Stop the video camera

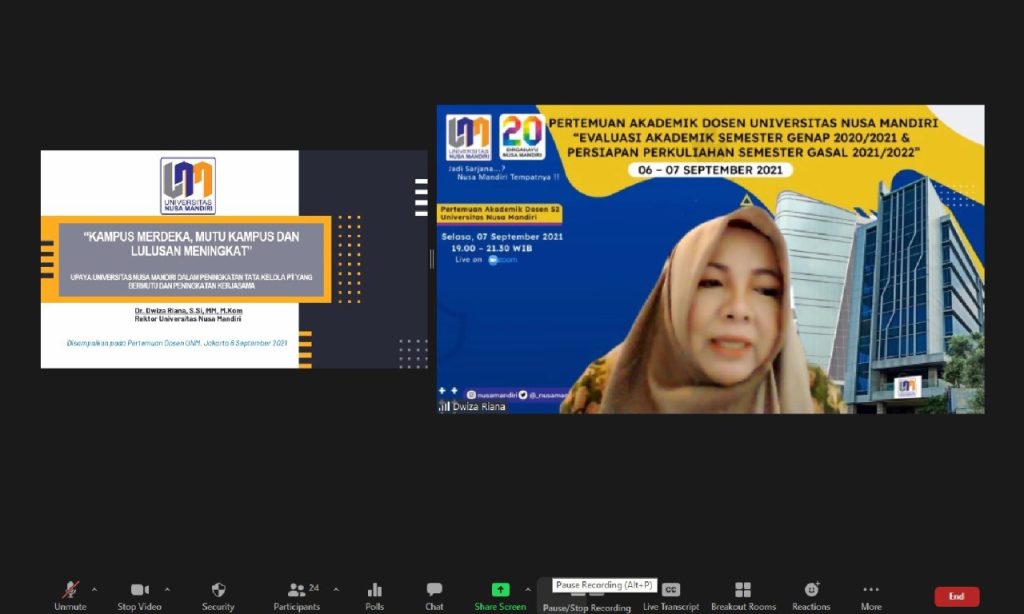[x=139, y=596]
